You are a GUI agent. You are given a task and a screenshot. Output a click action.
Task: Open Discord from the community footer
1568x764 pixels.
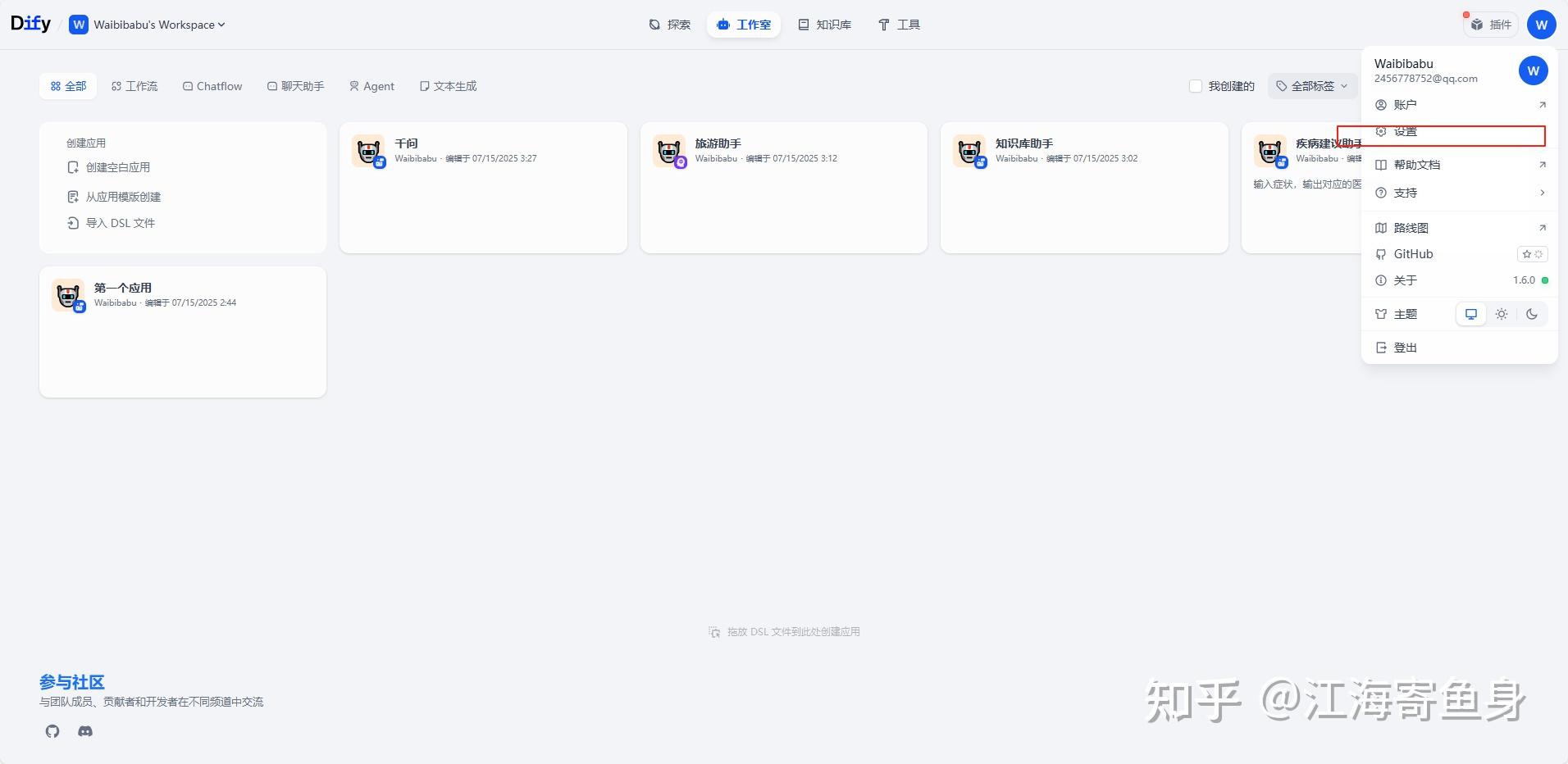click(x=84, y=730)
